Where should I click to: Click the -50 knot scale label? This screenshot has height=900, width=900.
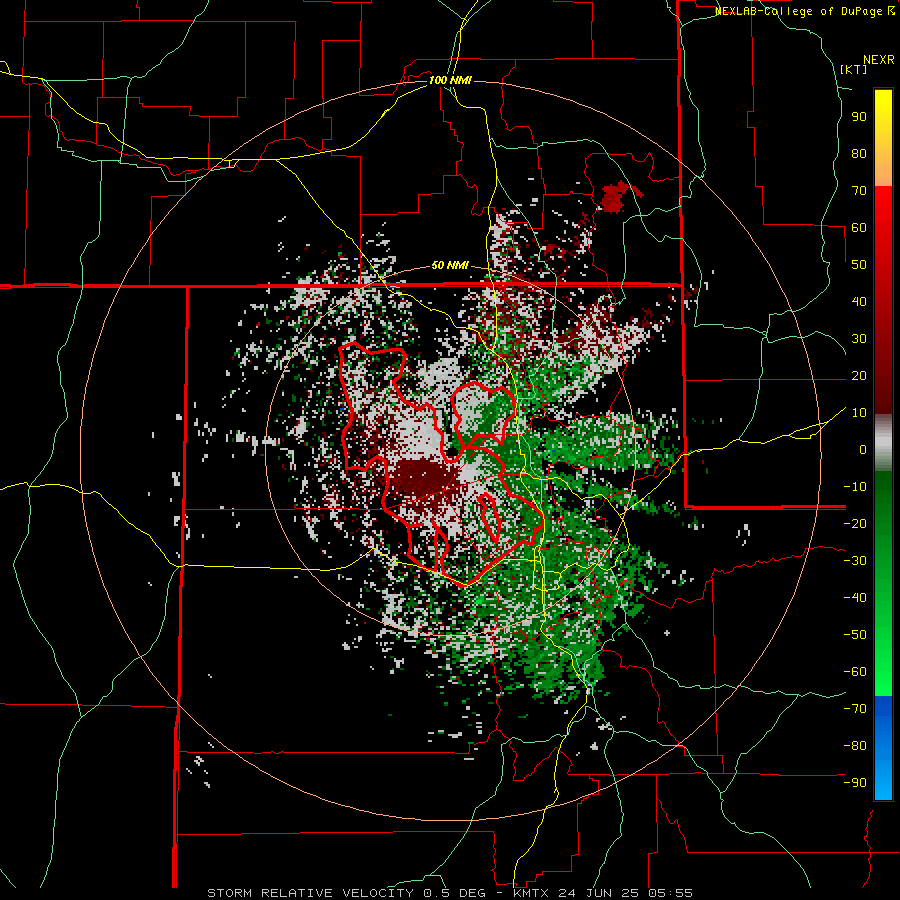pos(855,634)
